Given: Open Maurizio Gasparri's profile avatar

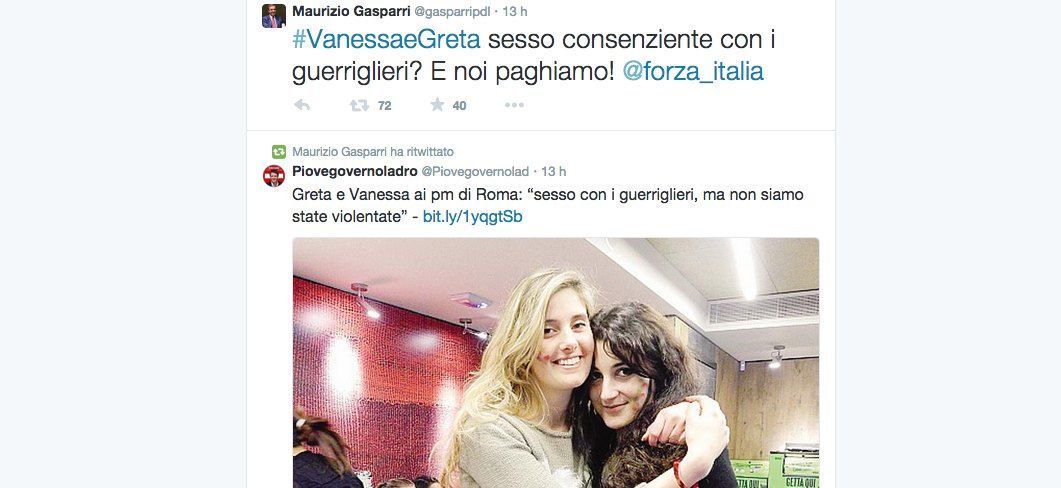Looking at the screenshot, I should 274,16.
